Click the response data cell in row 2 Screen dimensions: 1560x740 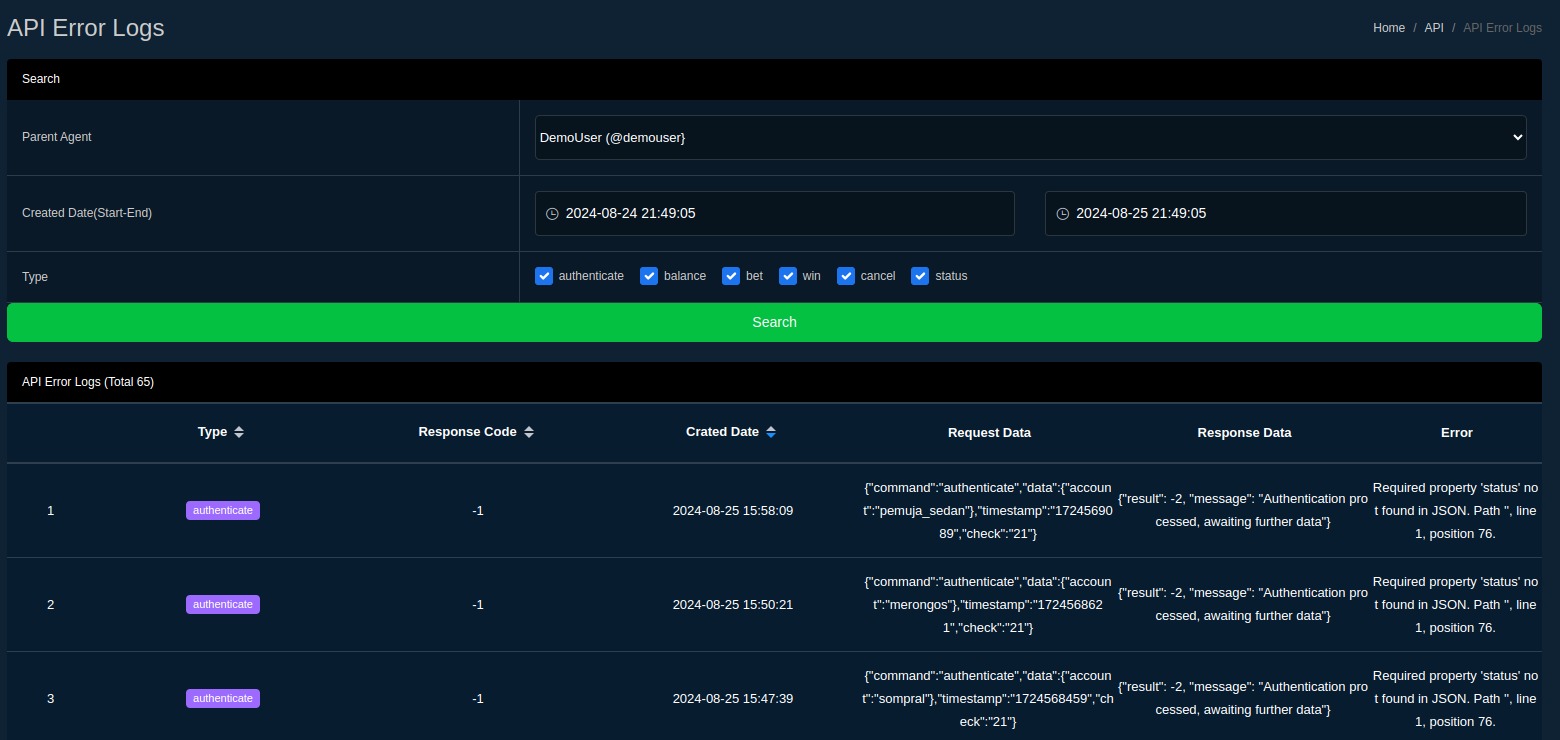[x=1243, y=605]
